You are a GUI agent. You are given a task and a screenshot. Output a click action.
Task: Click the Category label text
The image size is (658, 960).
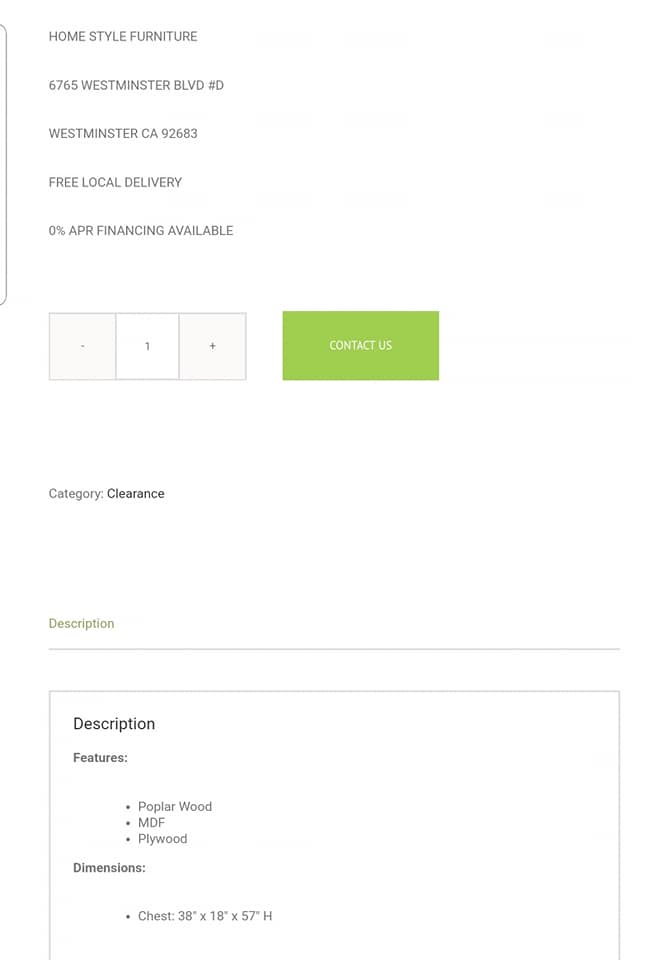(x=75, y=493)
